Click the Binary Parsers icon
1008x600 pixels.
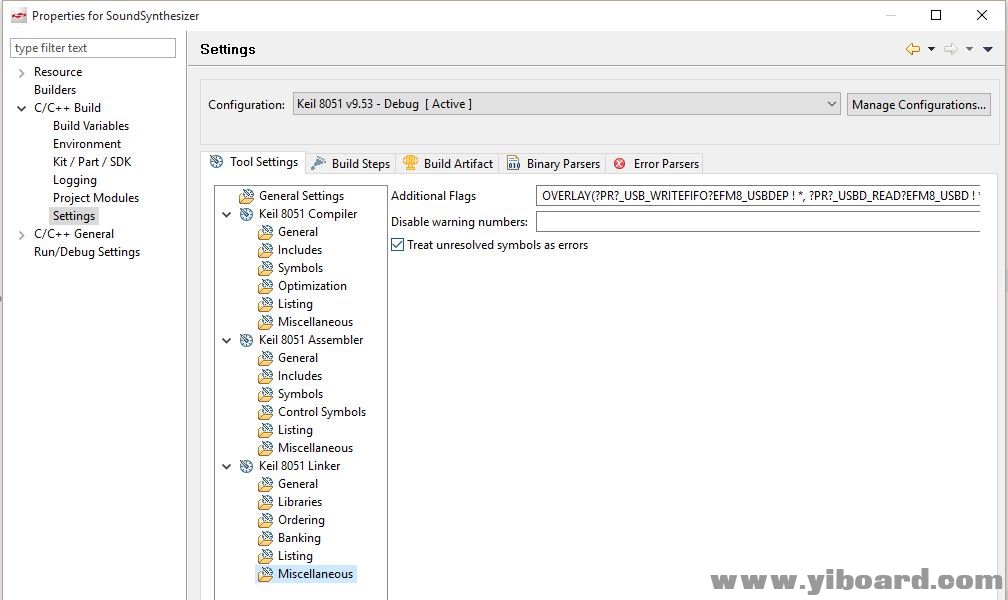[x=513, y=163]
